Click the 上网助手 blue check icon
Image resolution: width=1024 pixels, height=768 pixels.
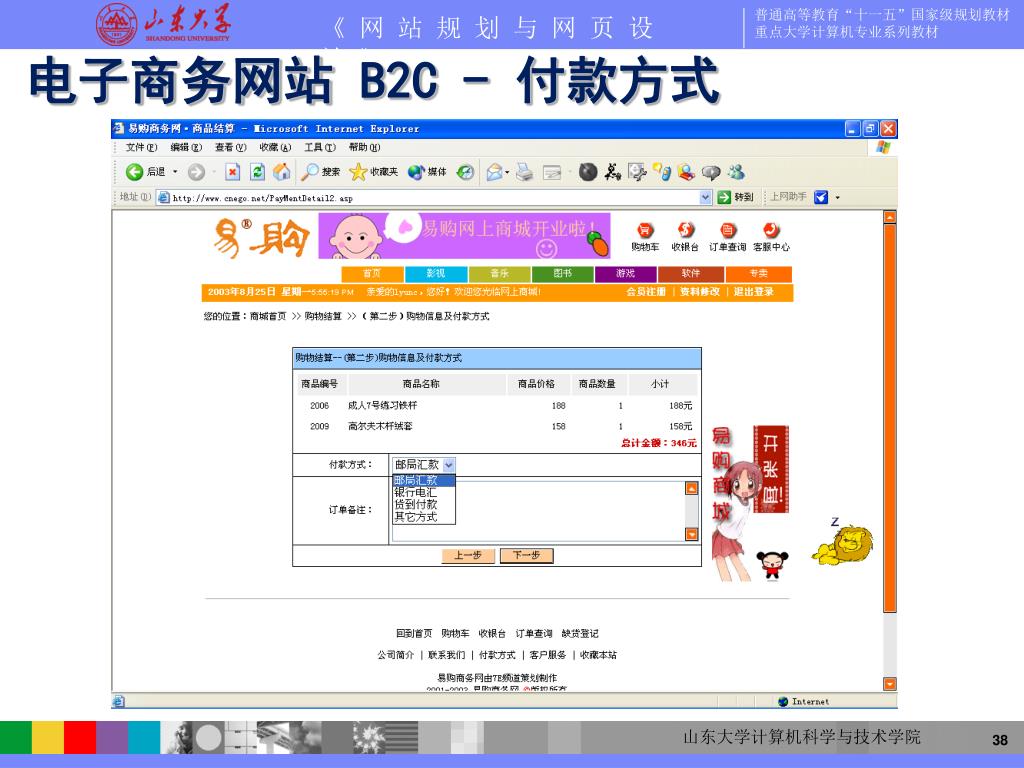tap(821, 197)
